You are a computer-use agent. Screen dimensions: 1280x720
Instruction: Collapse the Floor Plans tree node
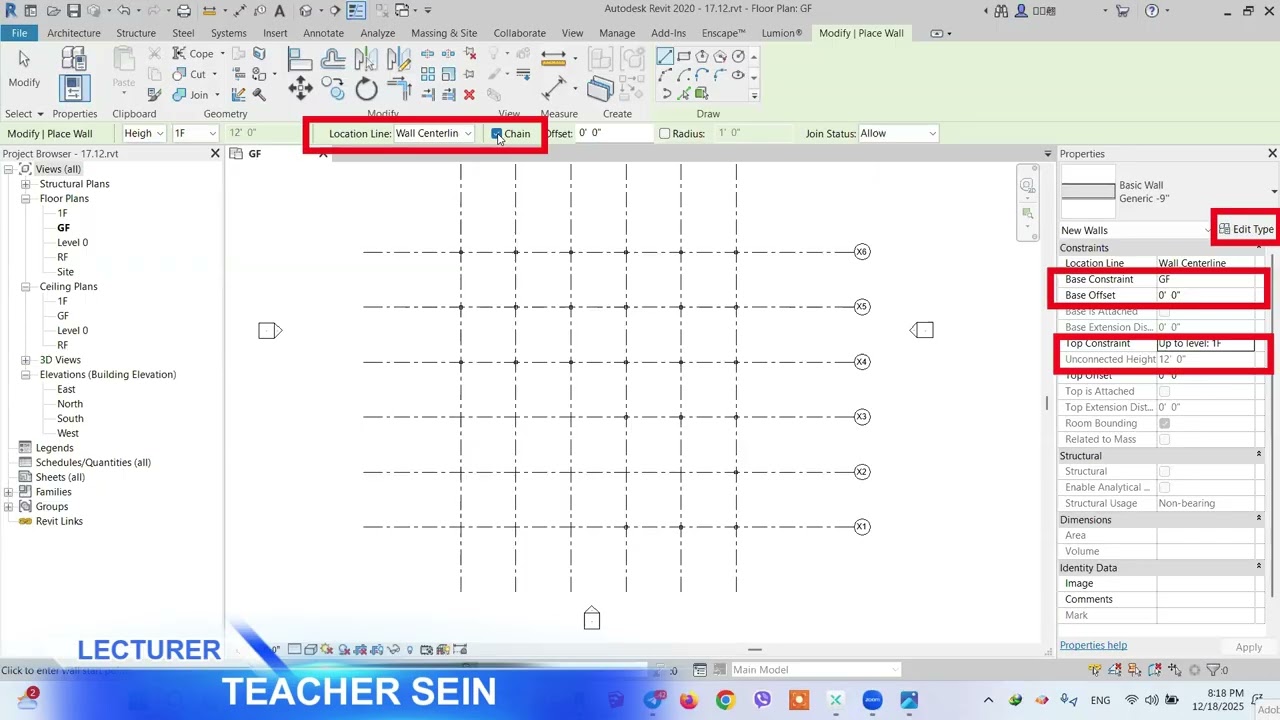pyautogui.click(x=25, y=199)
